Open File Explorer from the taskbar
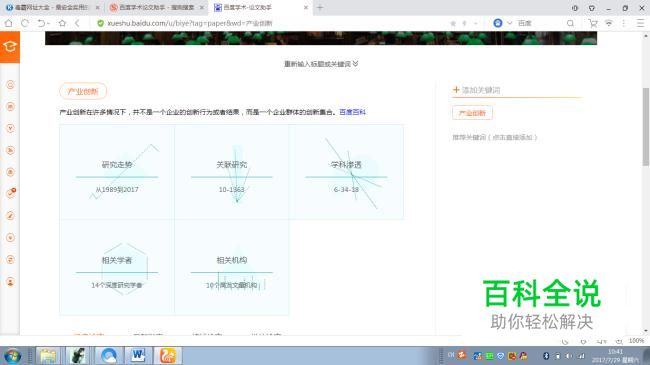The height and width of the screenshot is (365, 650). [48, 356]
